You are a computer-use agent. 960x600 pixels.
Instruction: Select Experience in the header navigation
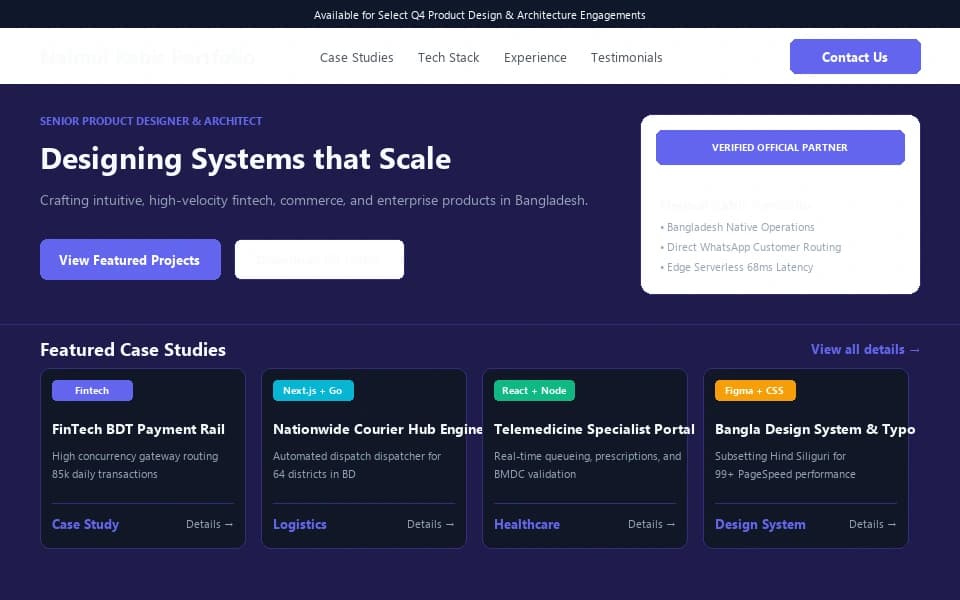tap(535, 58)
